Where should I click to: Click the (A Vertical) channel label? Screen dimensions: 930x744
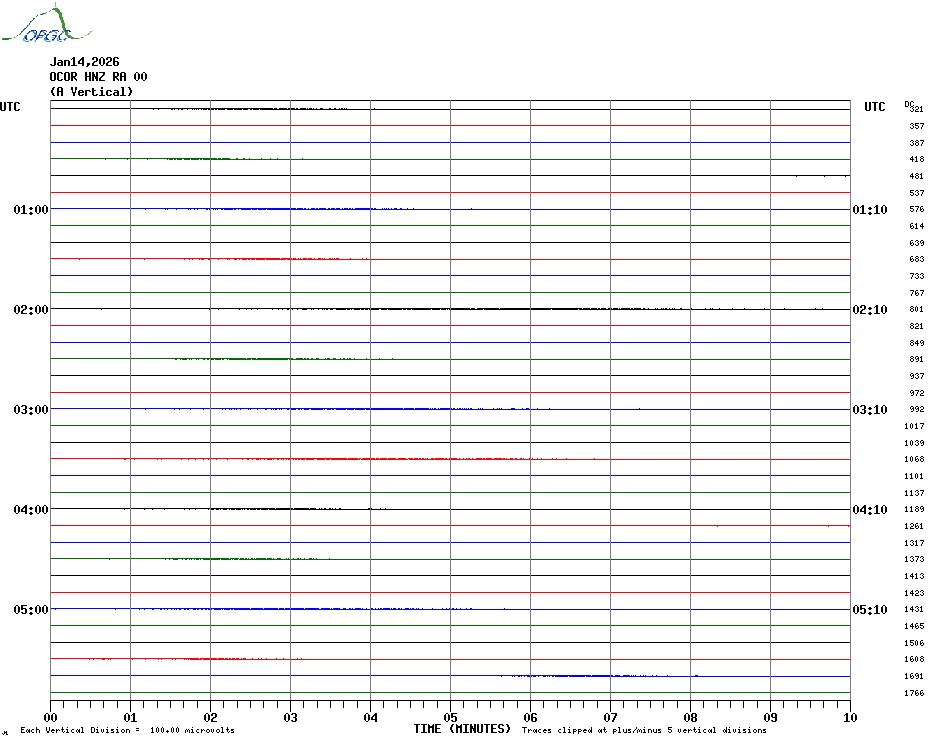[91, 92]
